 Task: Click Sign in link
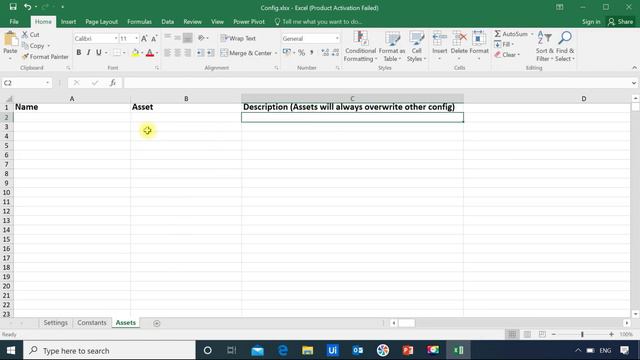point(591,22)
